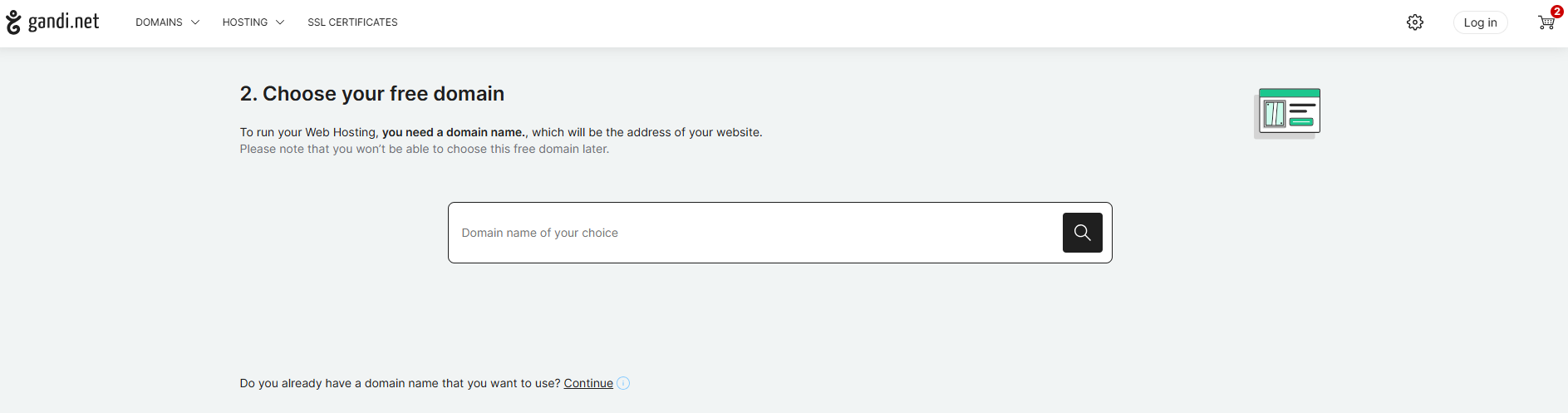Follow the Continue link

tap(588, 383)
